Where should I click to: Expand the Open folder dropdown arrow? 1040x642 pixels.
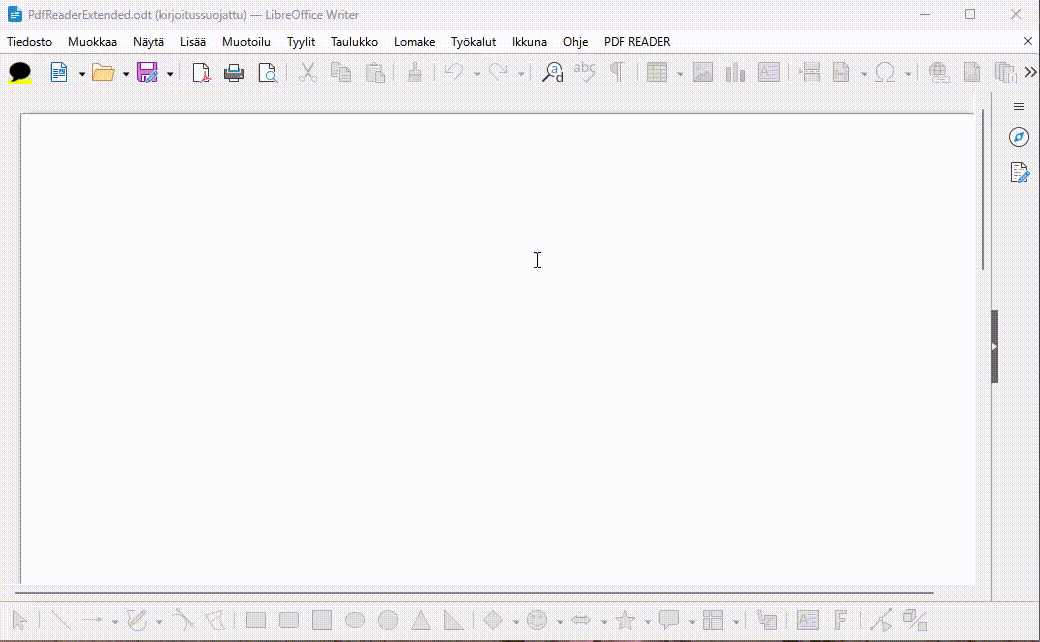click(x=126, y=73)
